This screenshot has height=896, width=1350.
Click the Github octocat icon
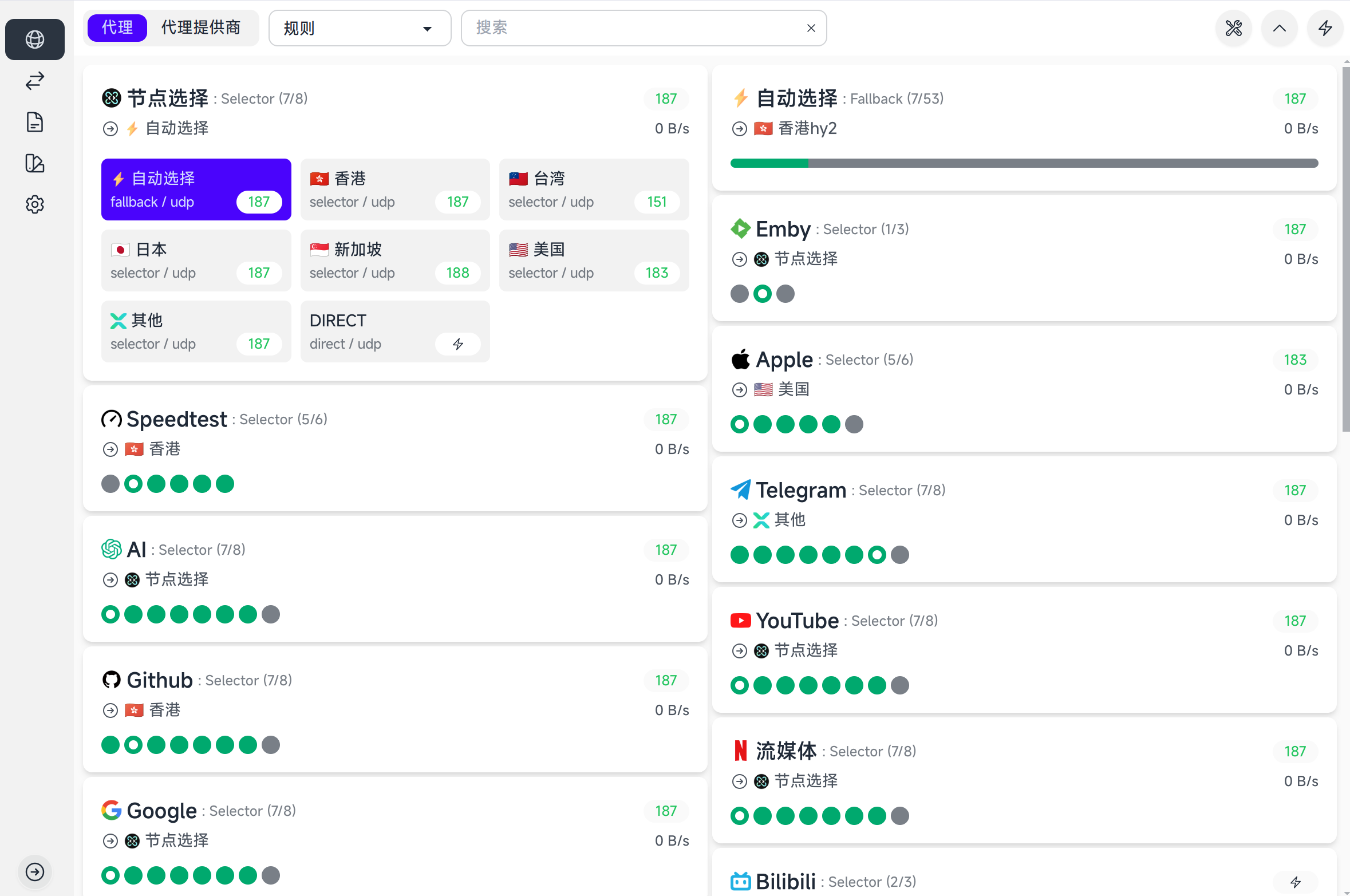click(112, 680)
